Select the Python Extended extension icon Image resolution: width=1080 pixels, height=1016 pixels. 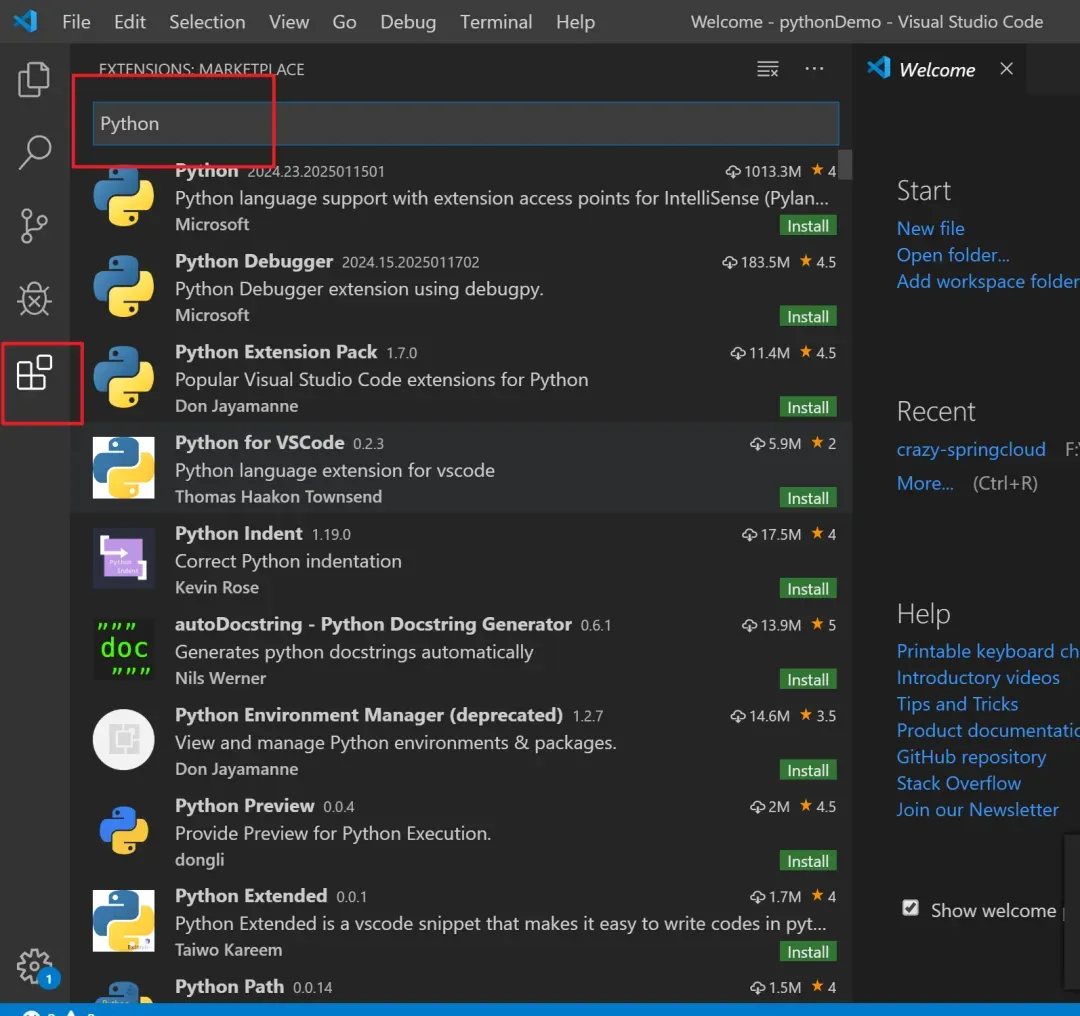point(124,921)
